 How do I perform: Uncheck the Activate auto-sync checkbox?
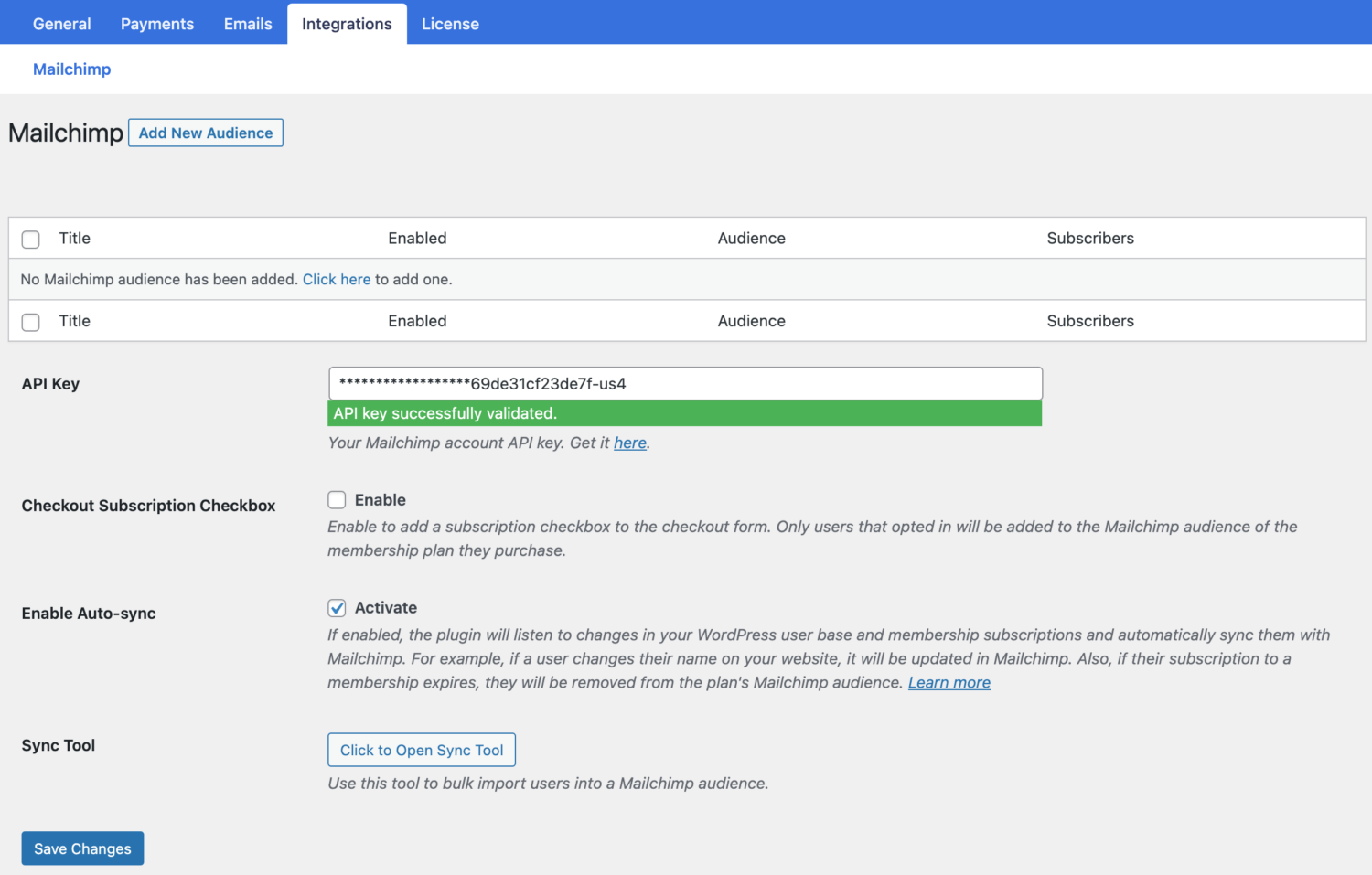[x=337, y=608]
